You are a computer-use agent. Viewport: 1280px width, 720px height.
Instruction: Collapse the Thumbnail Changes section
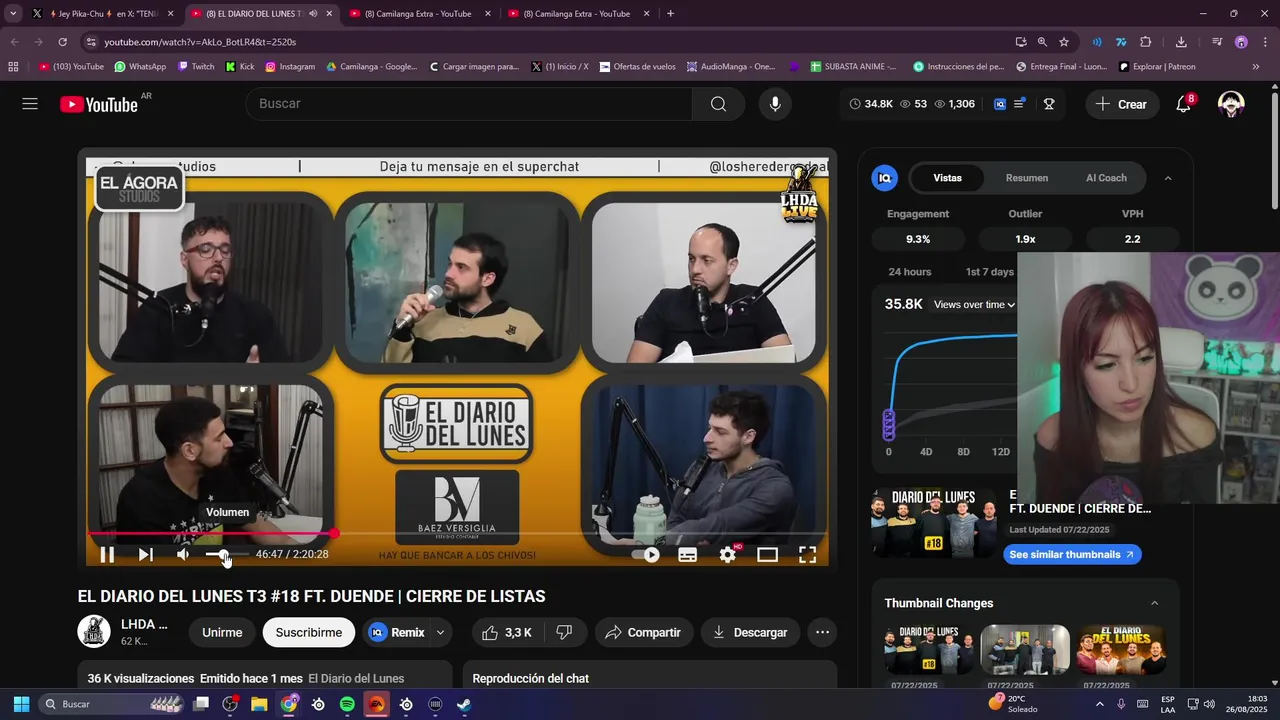1154,603
